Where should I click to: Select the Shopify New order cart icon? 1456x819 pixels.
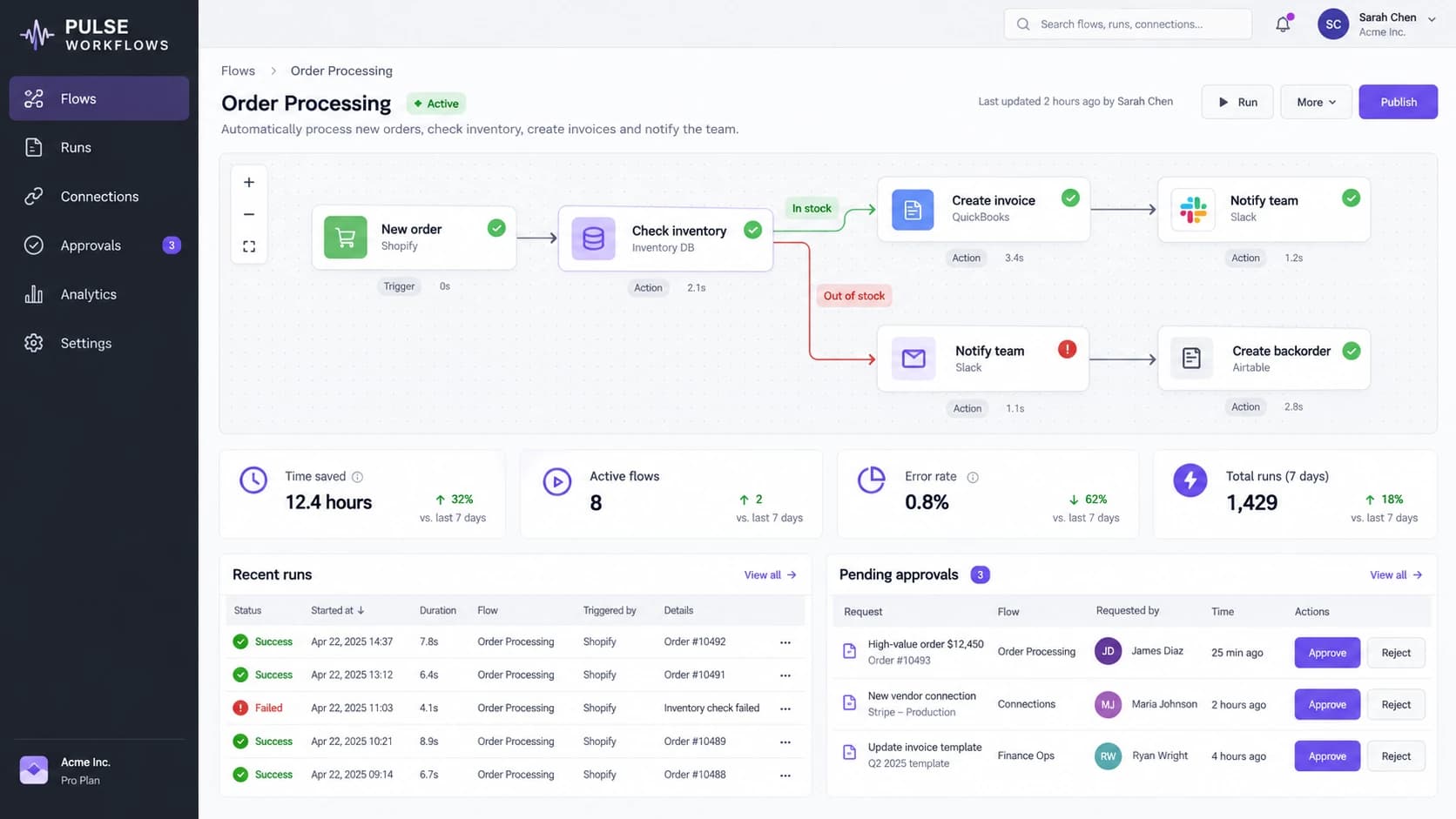[346, 238]
